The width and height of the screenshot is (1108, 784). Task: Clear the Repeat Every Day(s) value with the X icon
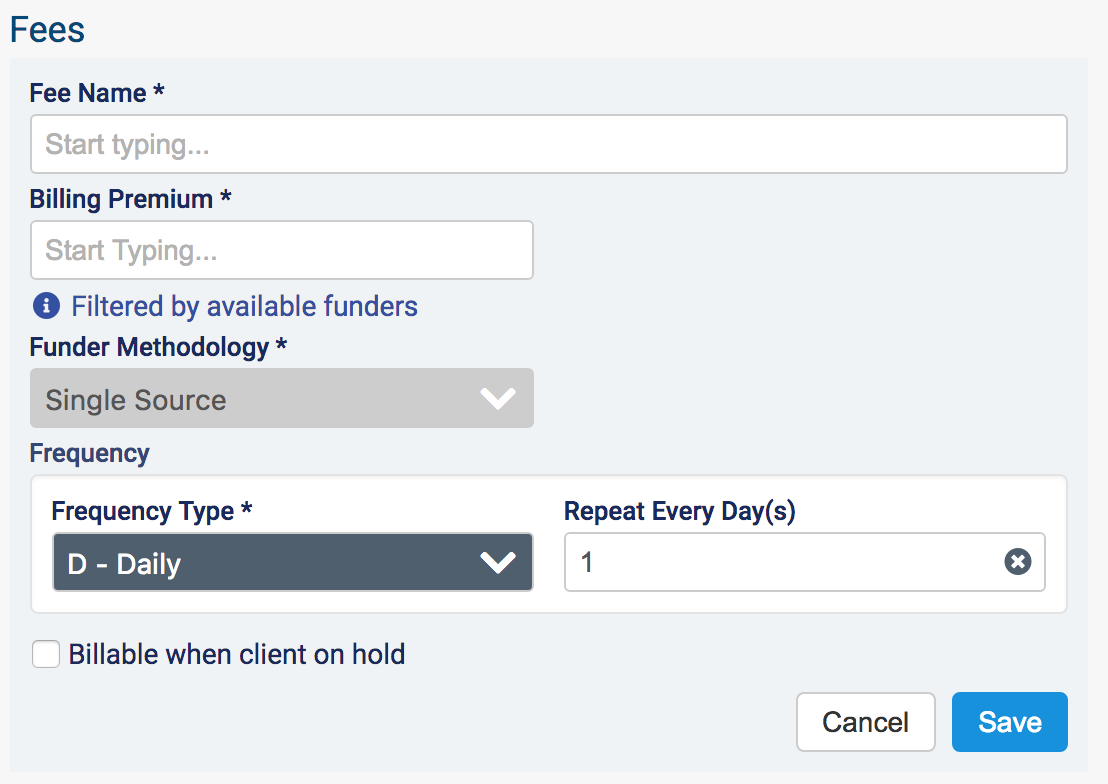(x=1017, y=562)
